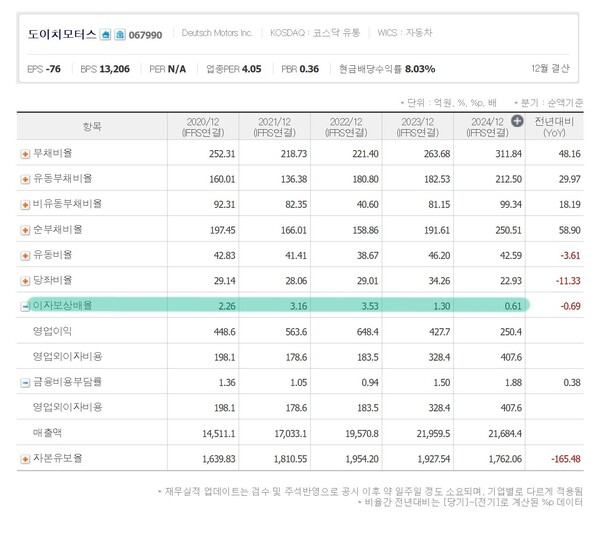Click the 영업이익 2024/12 value 250.4
Screen dimensions: 600x533
point(511,332)
